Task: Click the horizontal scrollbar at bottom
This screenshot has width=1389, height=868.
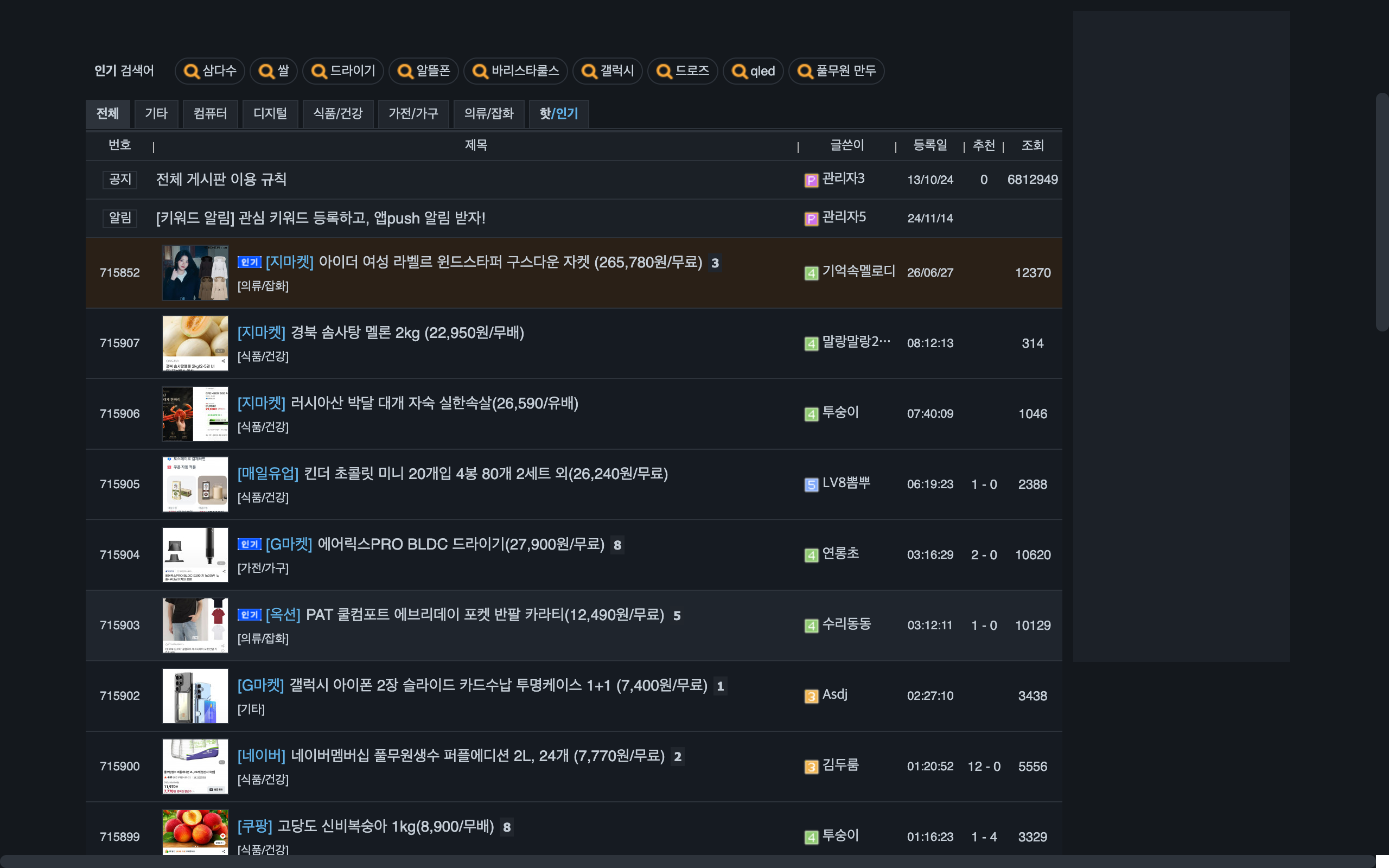Action: point(687,861)
